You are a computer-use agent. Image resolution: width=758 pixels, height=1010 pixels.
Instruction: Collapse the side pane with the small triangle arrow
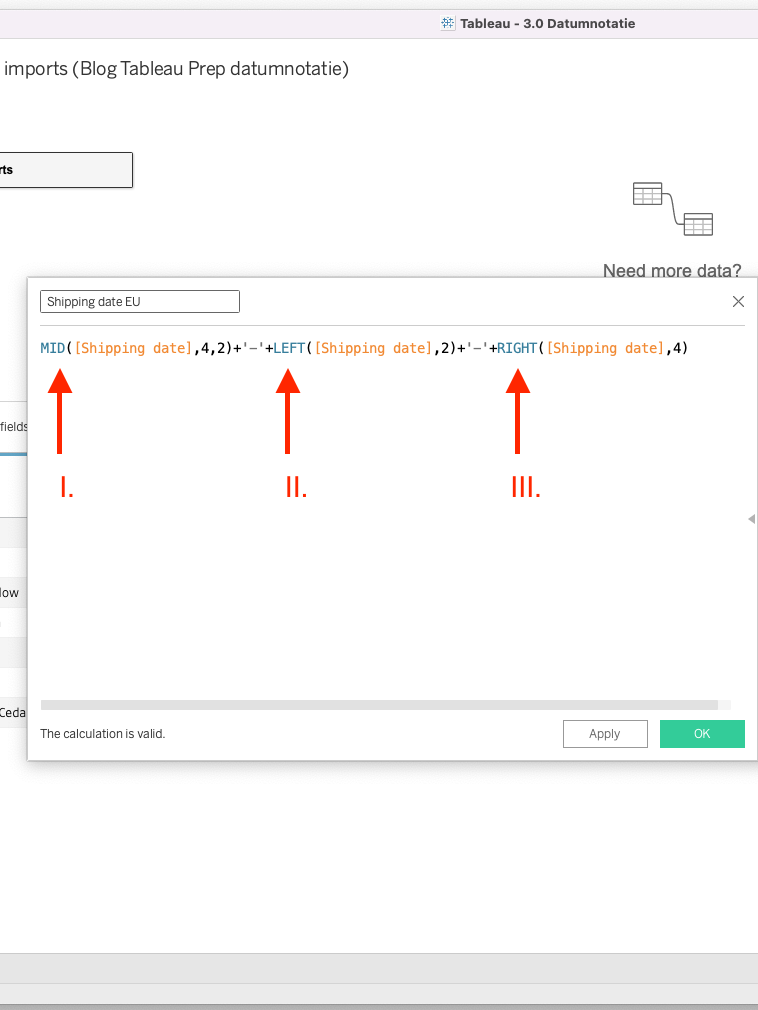pos(751,519)
